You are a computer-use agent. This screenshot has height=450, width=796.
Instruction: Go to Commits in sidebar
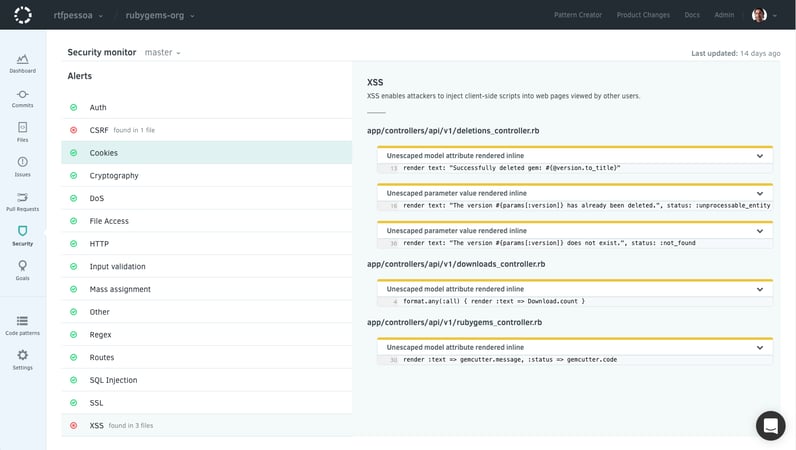tap(22, 97)
